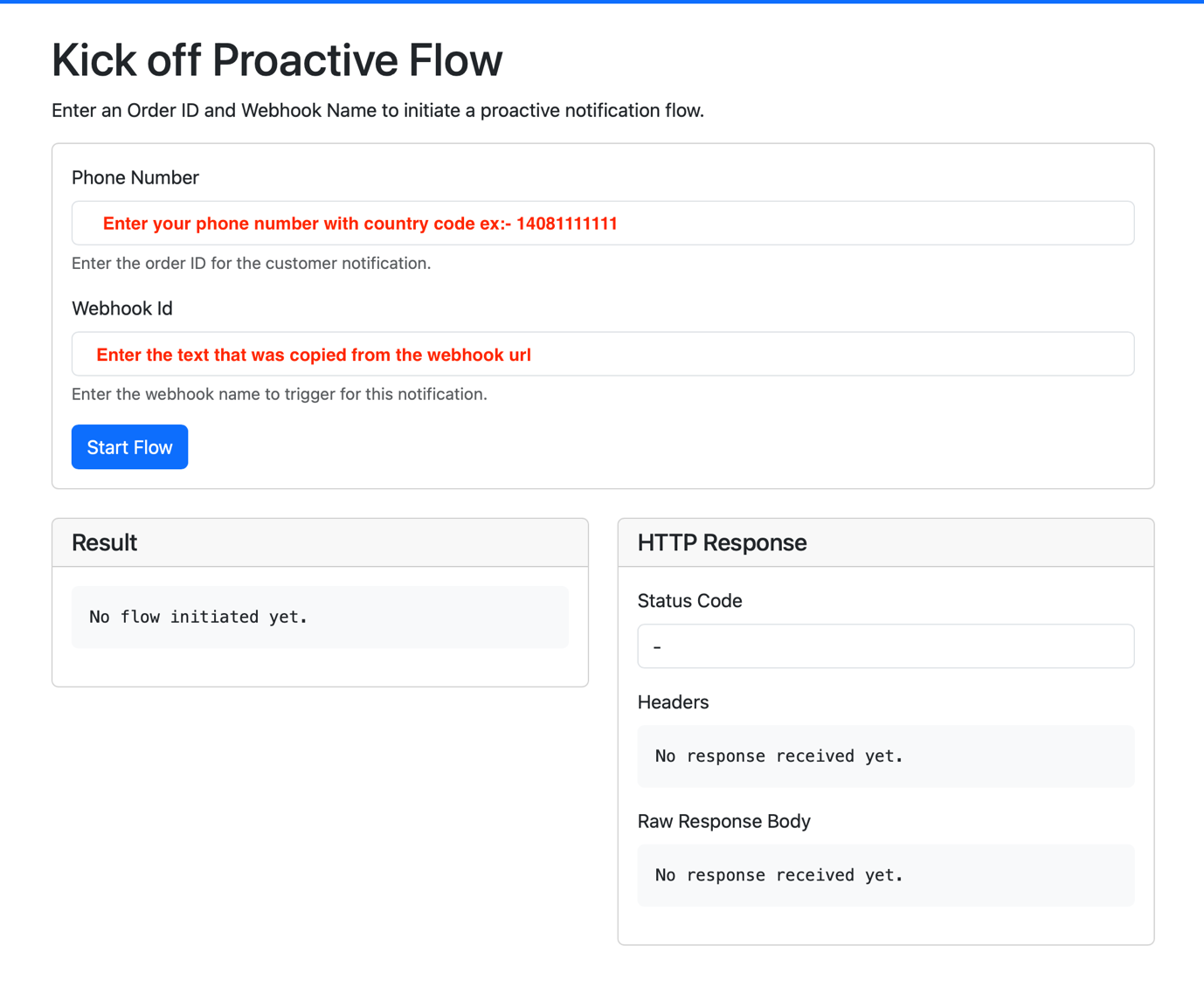Click the Phone Number label

point(135,178)
